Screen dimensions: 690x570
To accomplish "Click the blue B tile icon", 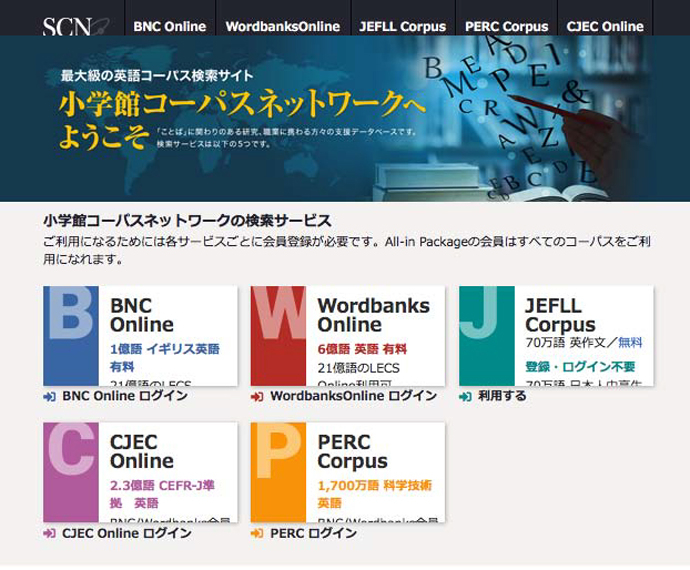I will 71,336.
